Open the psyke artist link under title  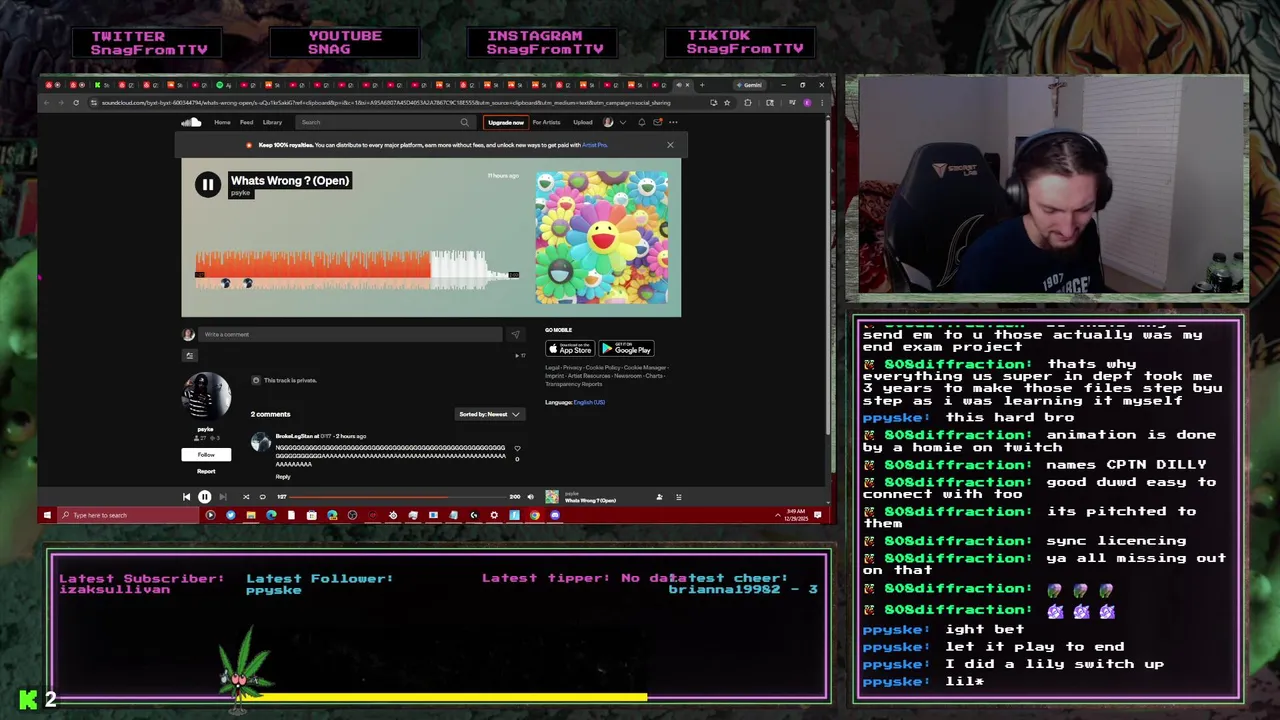240,193
